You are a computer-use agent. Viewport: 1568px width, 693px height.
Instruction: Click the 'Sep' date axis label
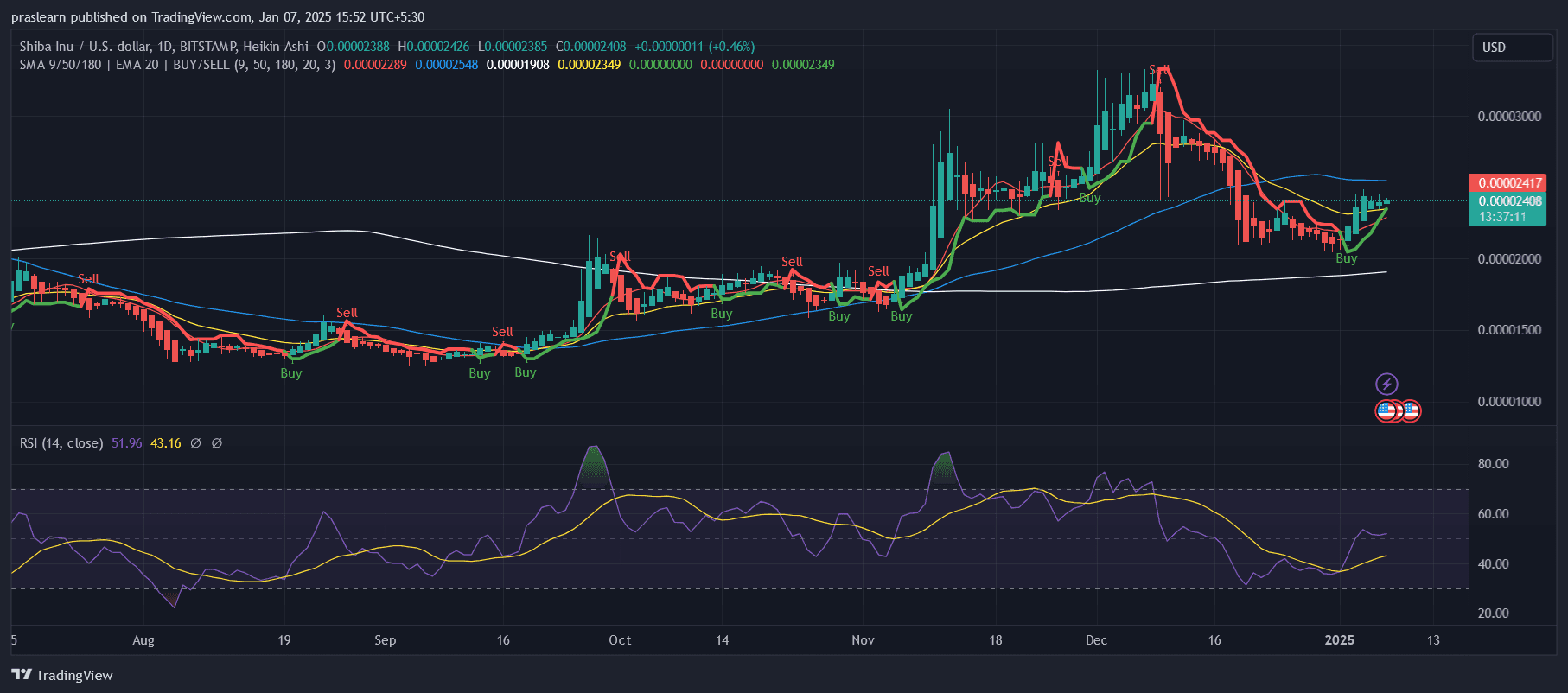coord(386,640)
